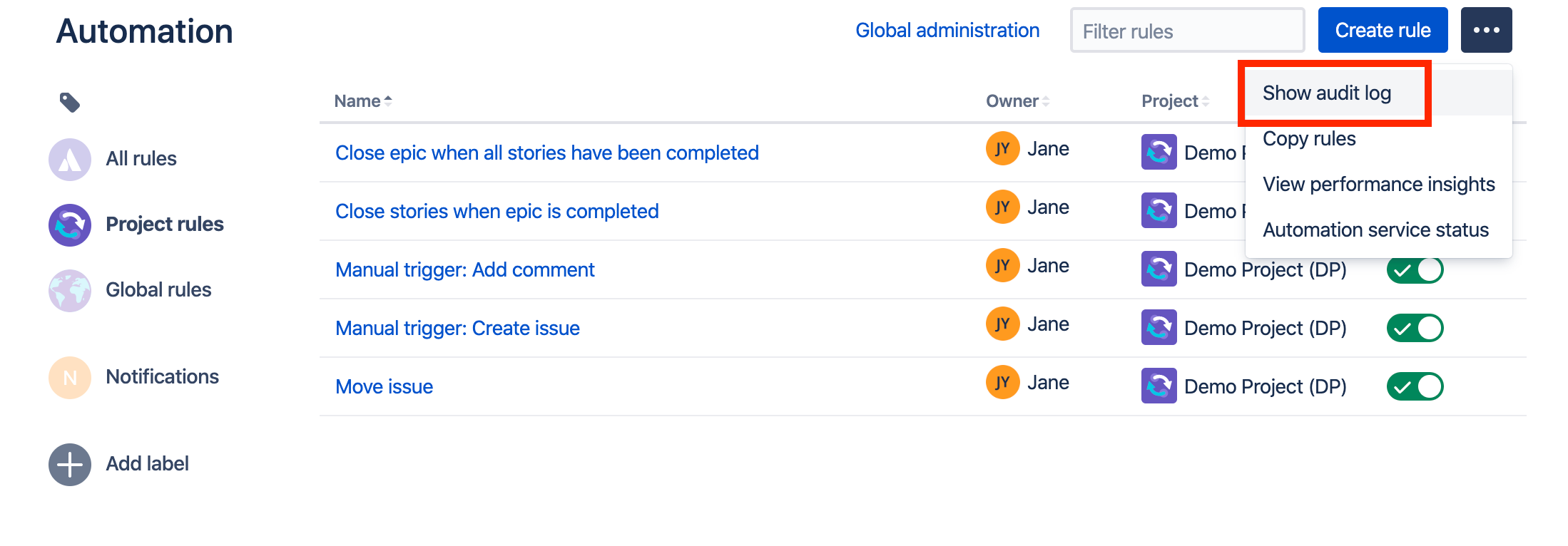Click the Global rules globe icon
Screen dimensions: 1568x546
[70, 290]
